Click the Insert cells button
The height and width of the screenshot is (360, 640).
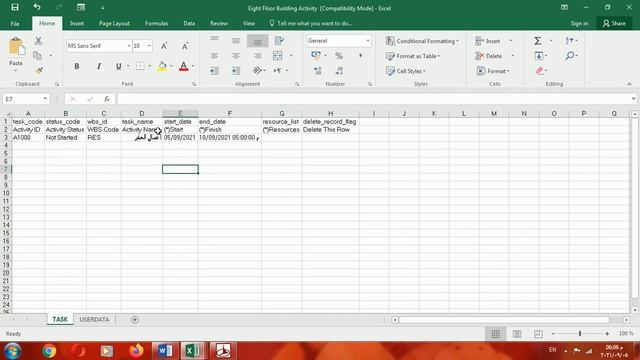click(x=488, y=41)
